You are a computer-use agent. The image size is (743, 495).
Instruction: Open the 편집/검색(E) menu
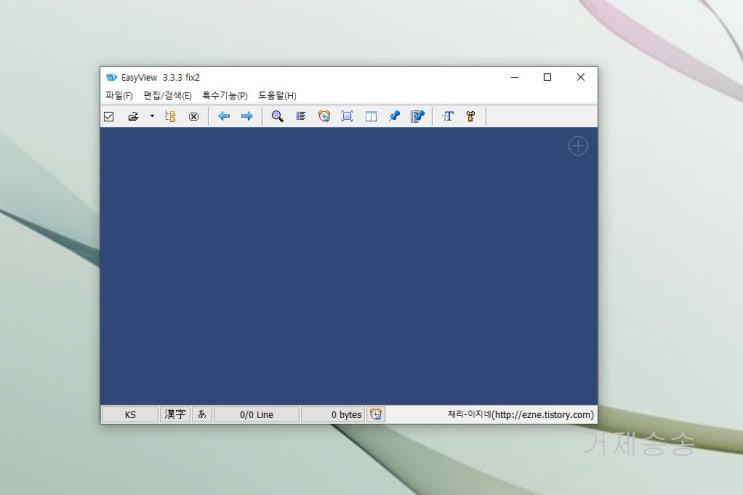[167, 96]
